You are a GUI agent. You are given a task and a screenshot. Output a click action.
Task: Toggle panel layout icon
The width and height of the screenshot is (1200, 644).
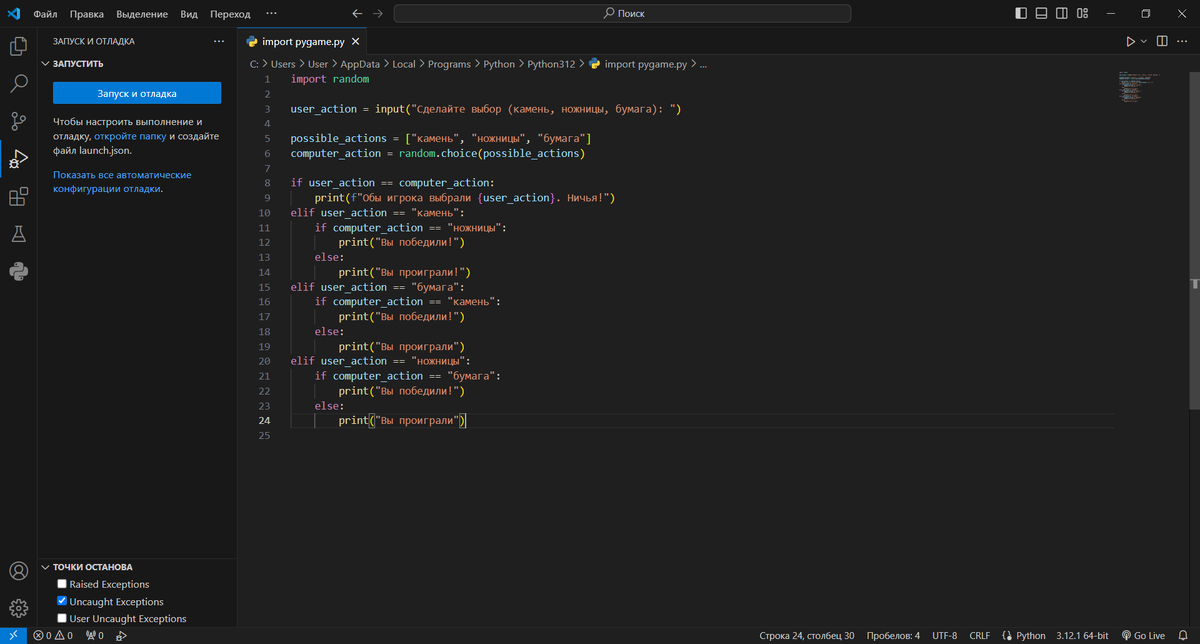pos(1042,14)
